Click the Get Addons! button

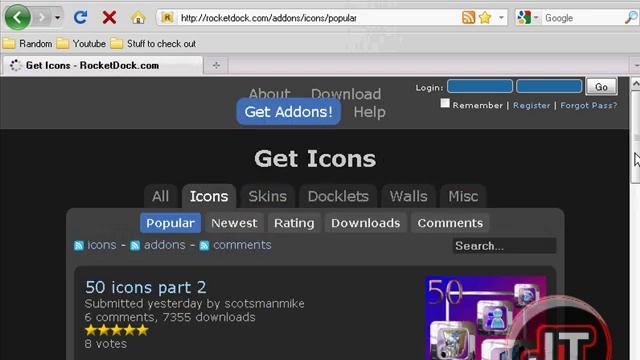click(x=289, y=111)
